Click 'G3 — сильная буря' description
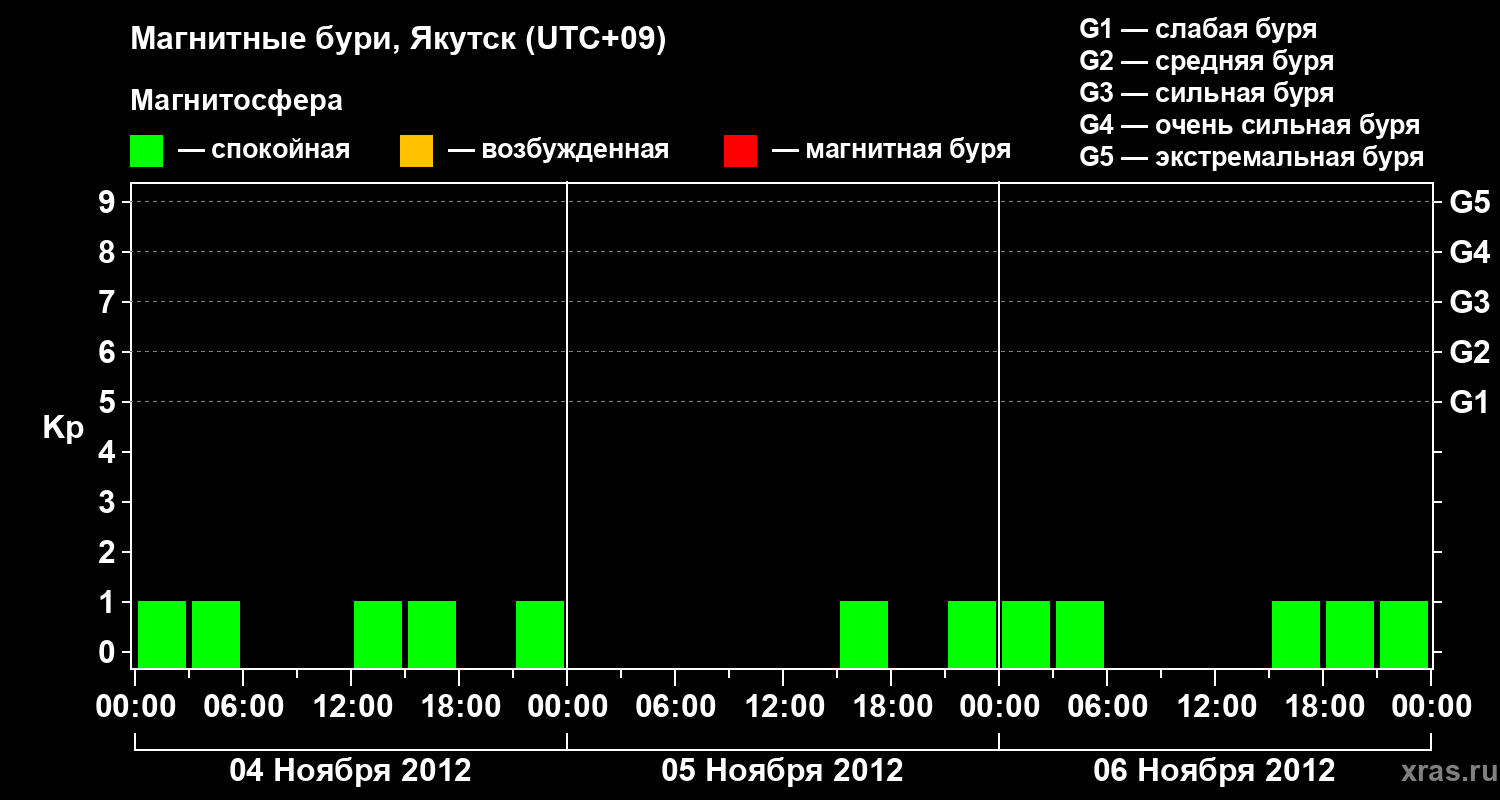 point(1207,93)
